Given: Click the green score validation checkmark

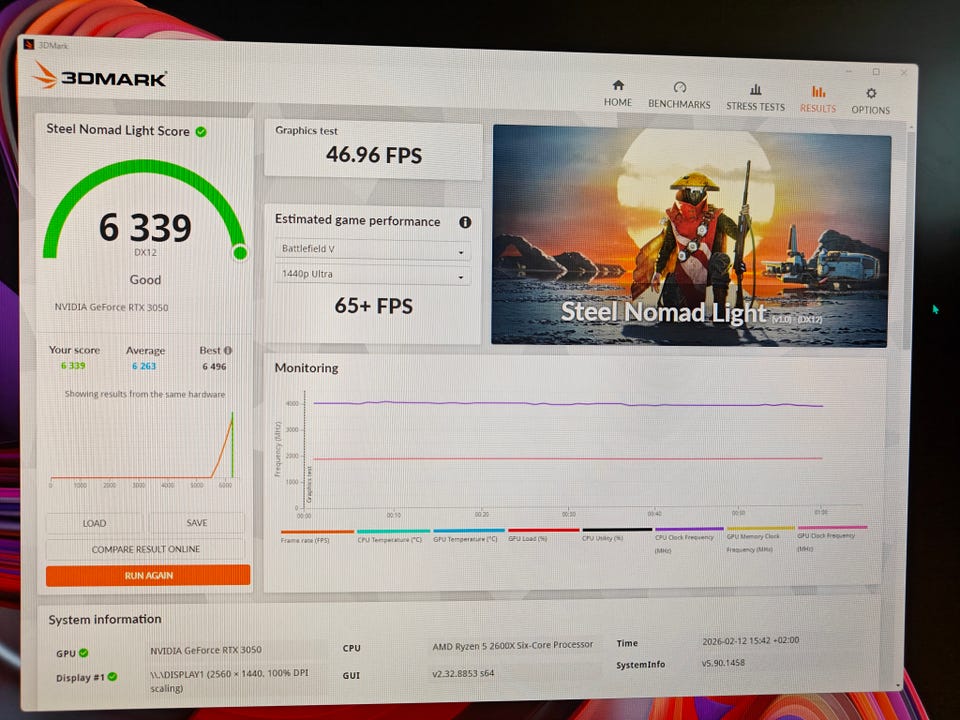Looking at the screenshot, I should pyautogui.click(x=201, y=132).
